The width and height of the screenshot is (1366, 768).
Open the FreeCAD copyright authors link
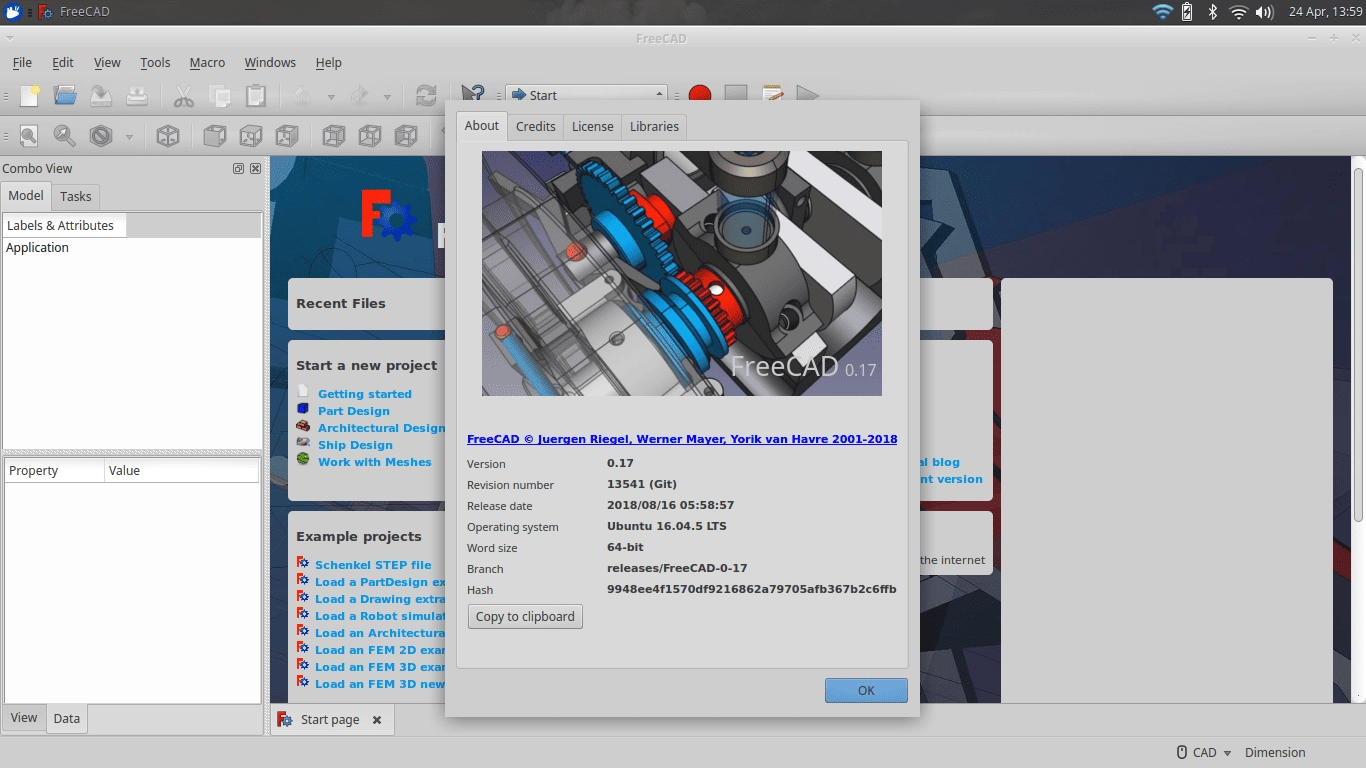tap(682, 439)
